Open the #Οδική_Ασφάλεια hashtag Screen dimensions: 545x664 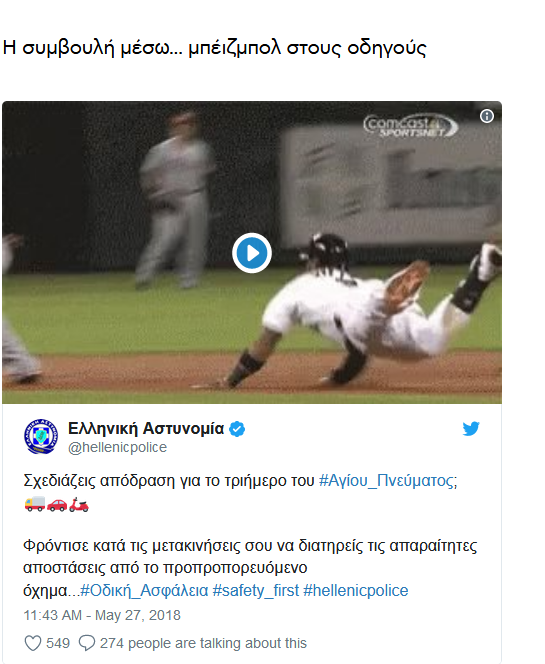(144, 590)
